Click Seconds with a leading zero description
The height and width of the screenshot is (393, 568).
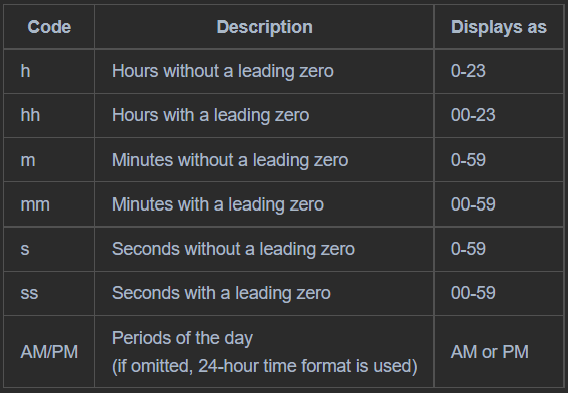click(221, 293)
